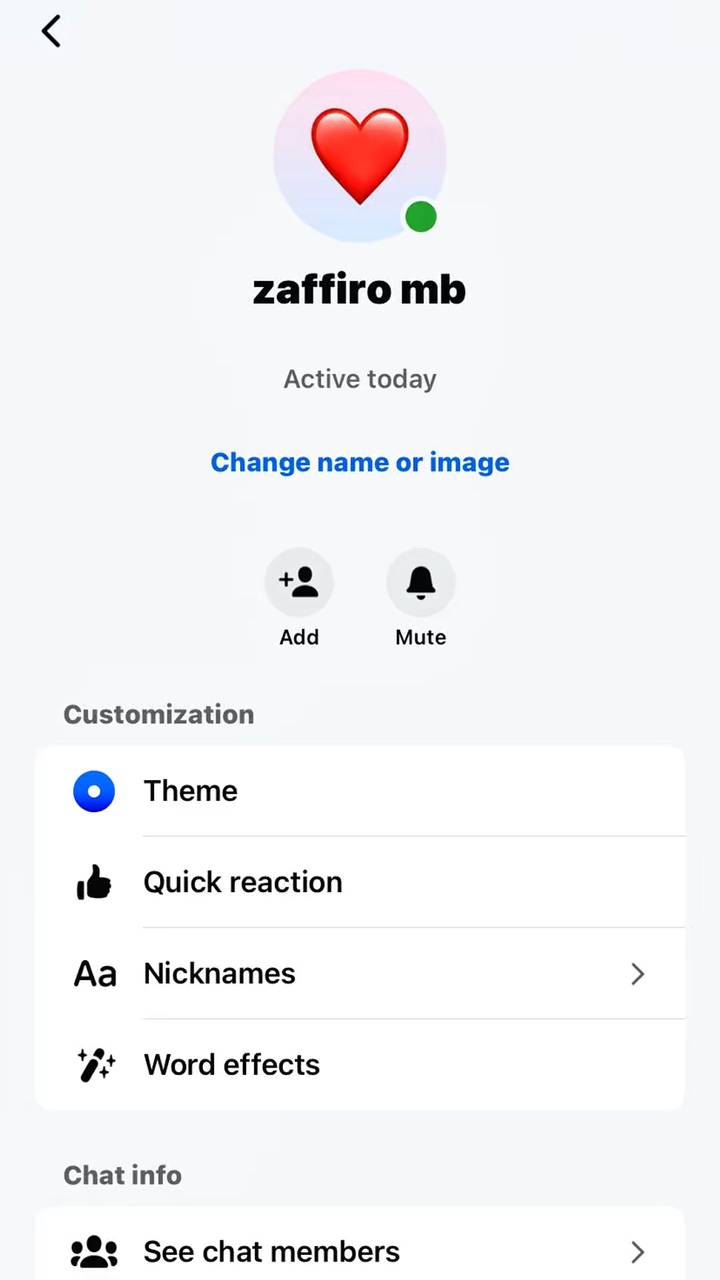Expand Nicknames with the chevron arrow
Viewport: 720px width, 1280px height.
pos(638,974)
